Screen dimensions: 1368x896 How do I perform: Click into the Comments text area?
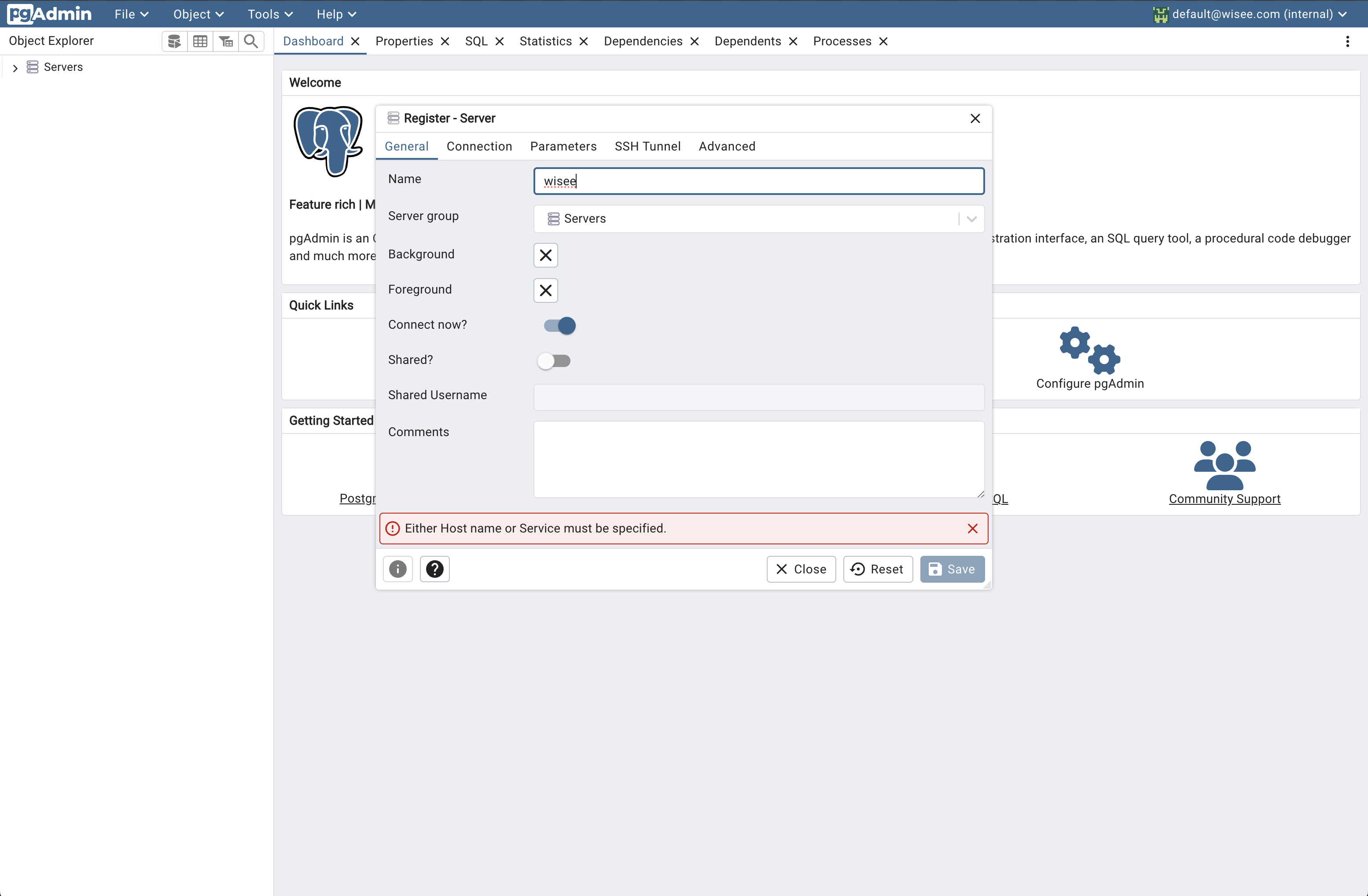758,459
